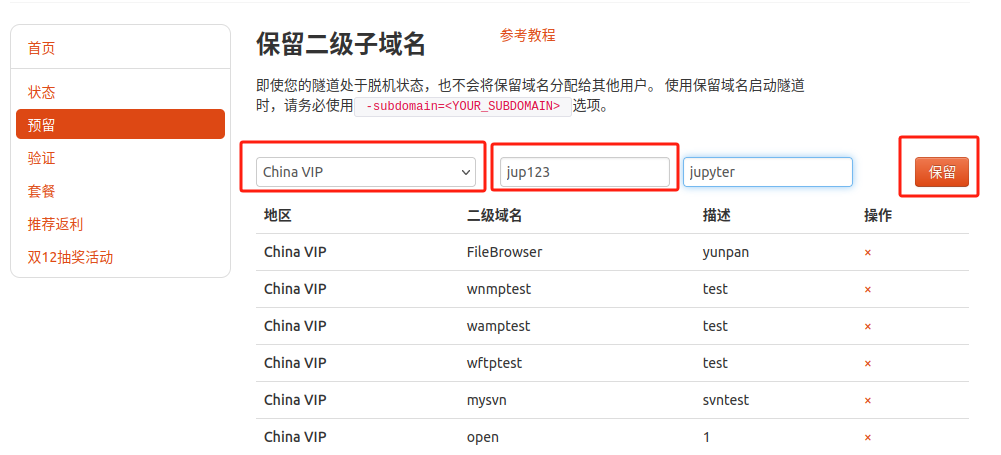Open the 参考教程 tutorial link

point(527,36)
